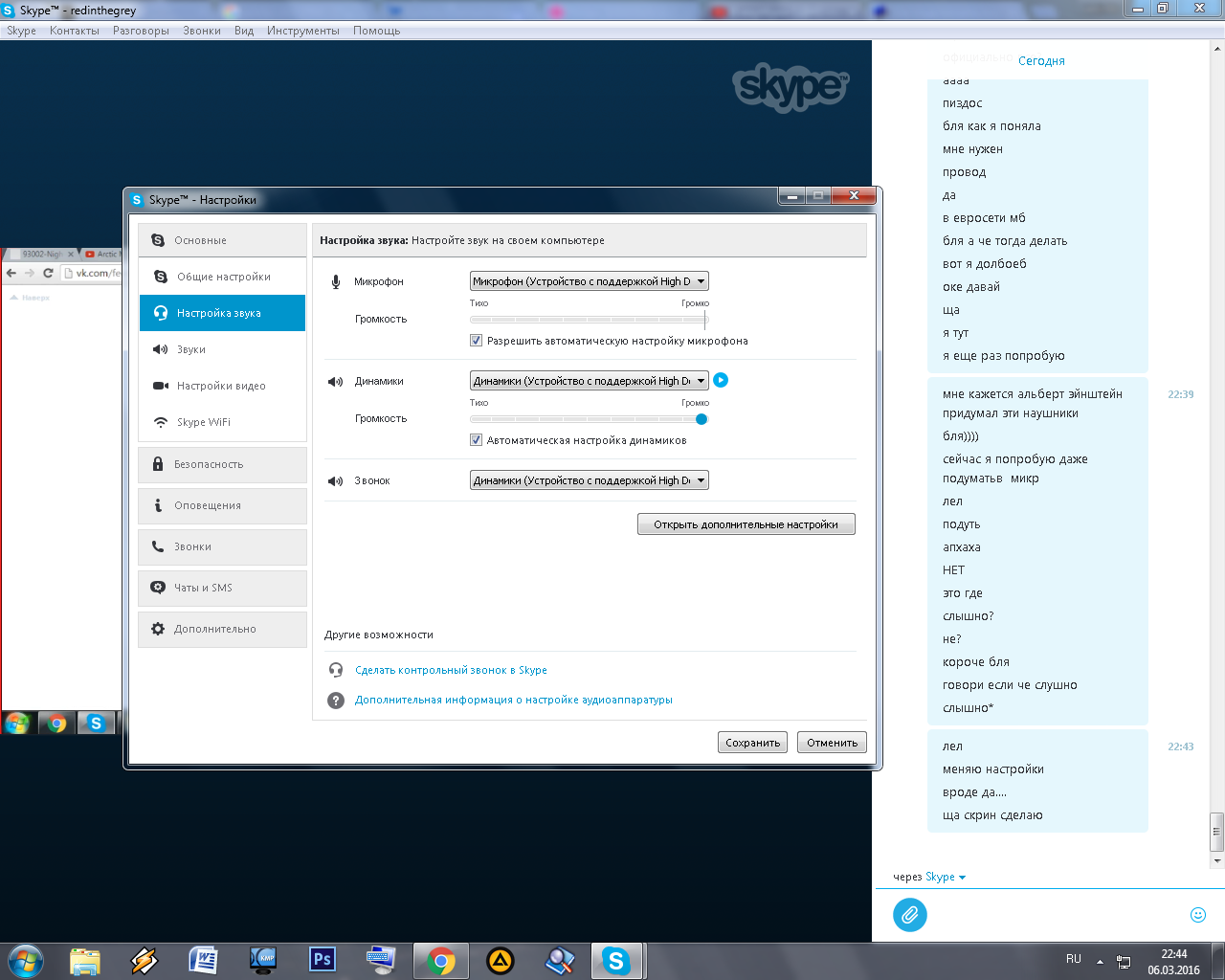This screenshot has width=1225, height=980.
Task: Expand the Звонок device dropdown
Action: click(x=590, y=480)
